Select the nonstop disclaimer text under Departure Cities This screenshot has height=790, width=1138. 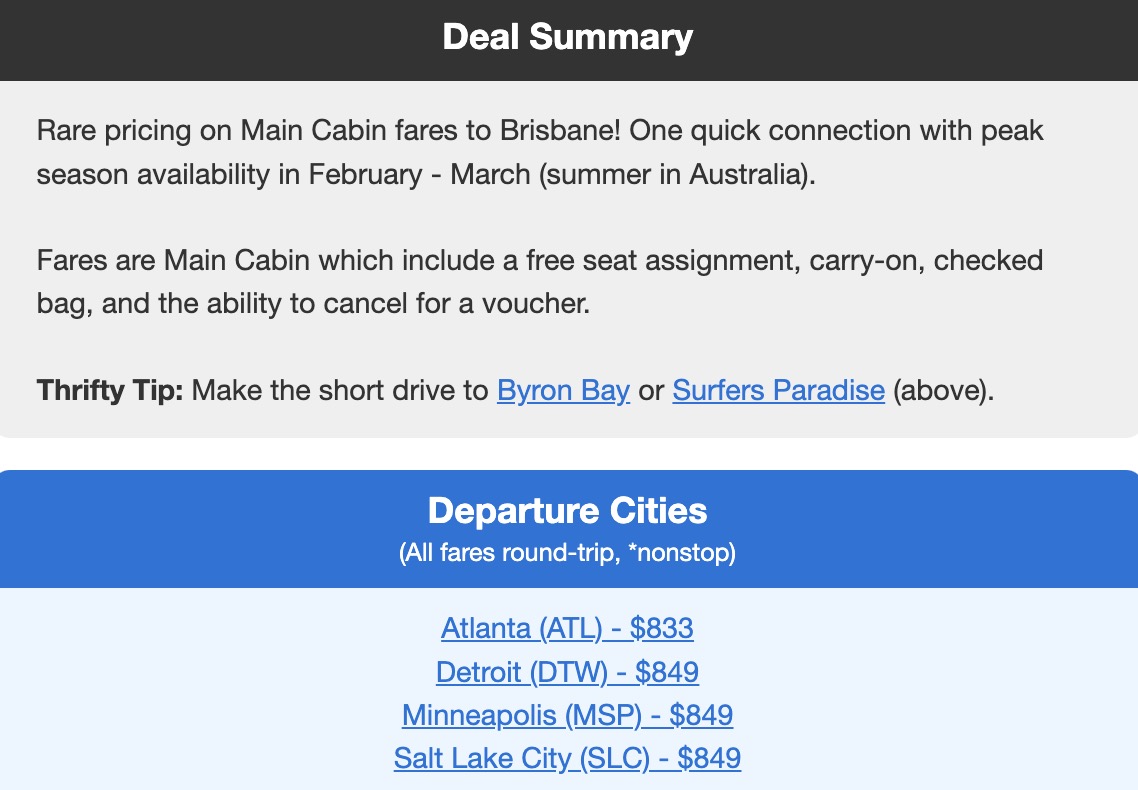(568, 551)
